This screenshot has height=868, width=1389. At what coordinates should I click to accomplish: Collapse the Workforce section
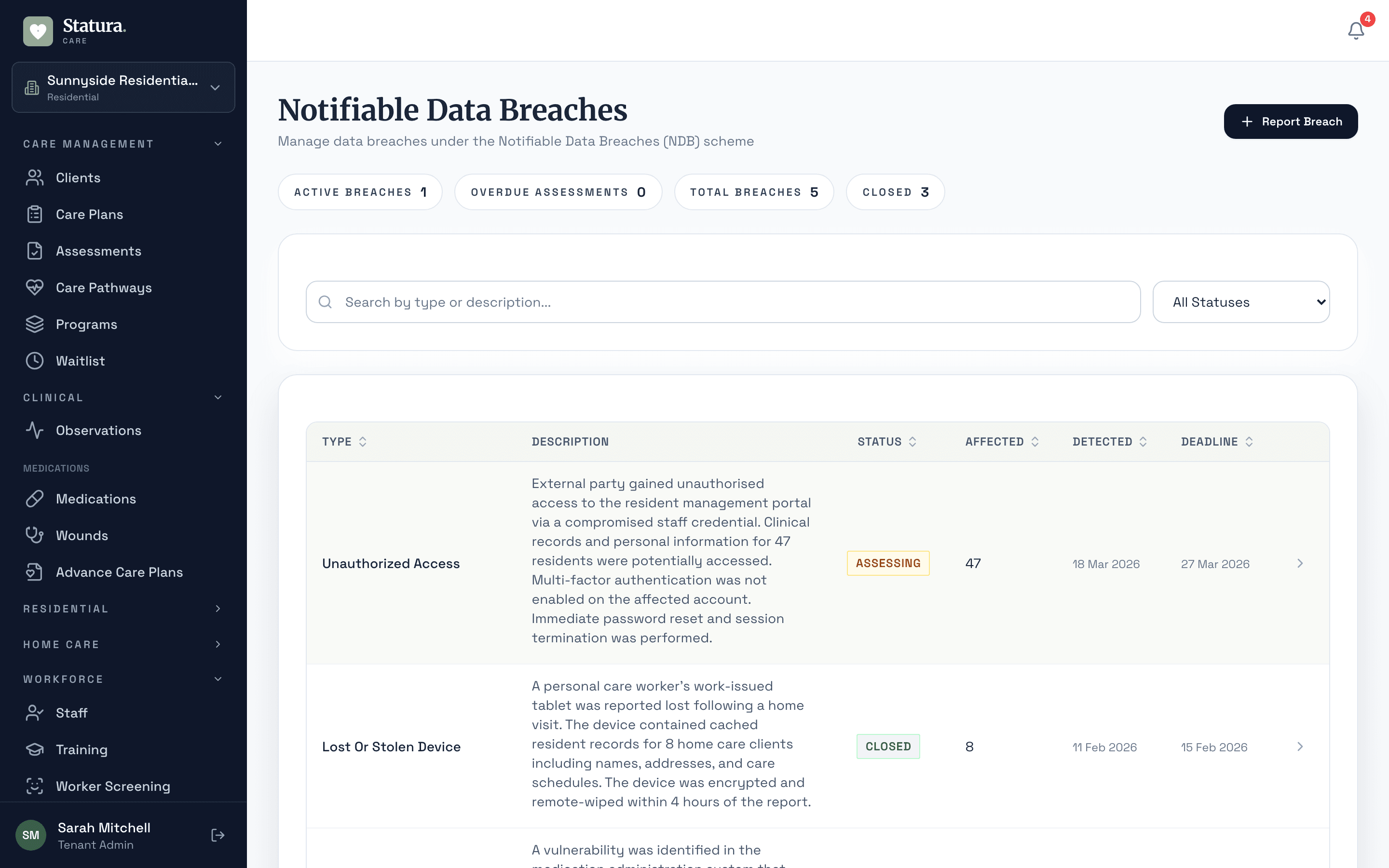123,679
